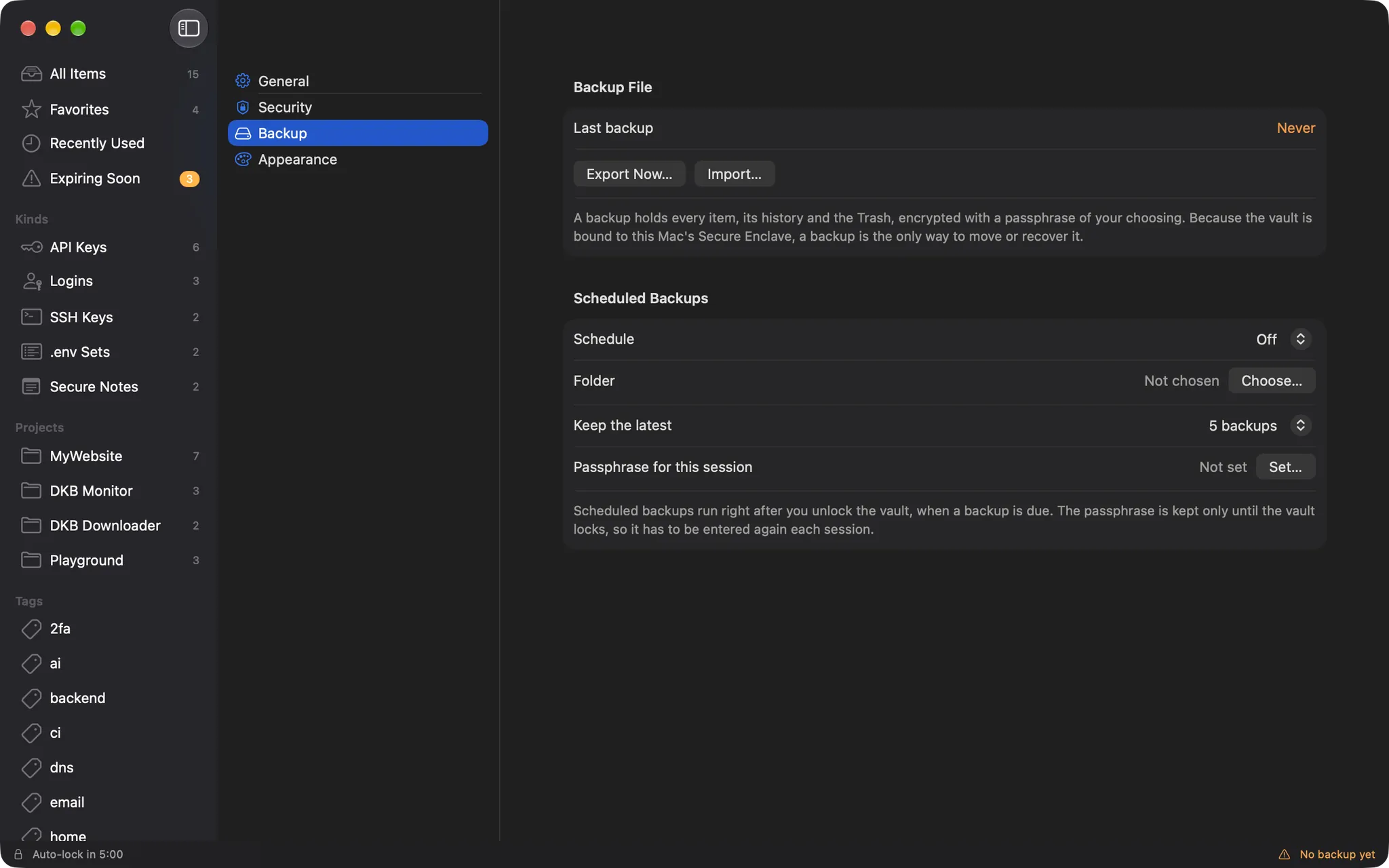
Task: Open the MyWebsite project
Action: (109, 456)
